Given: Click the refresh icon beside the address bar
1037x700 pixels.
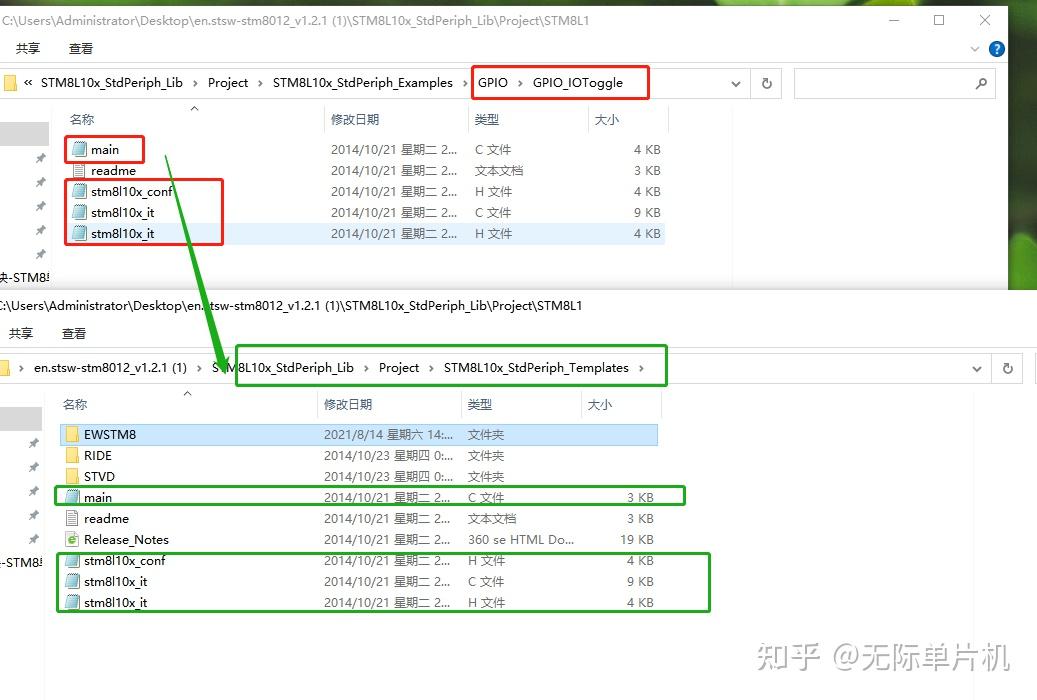Looking at the screenshot, I should 766,83.
